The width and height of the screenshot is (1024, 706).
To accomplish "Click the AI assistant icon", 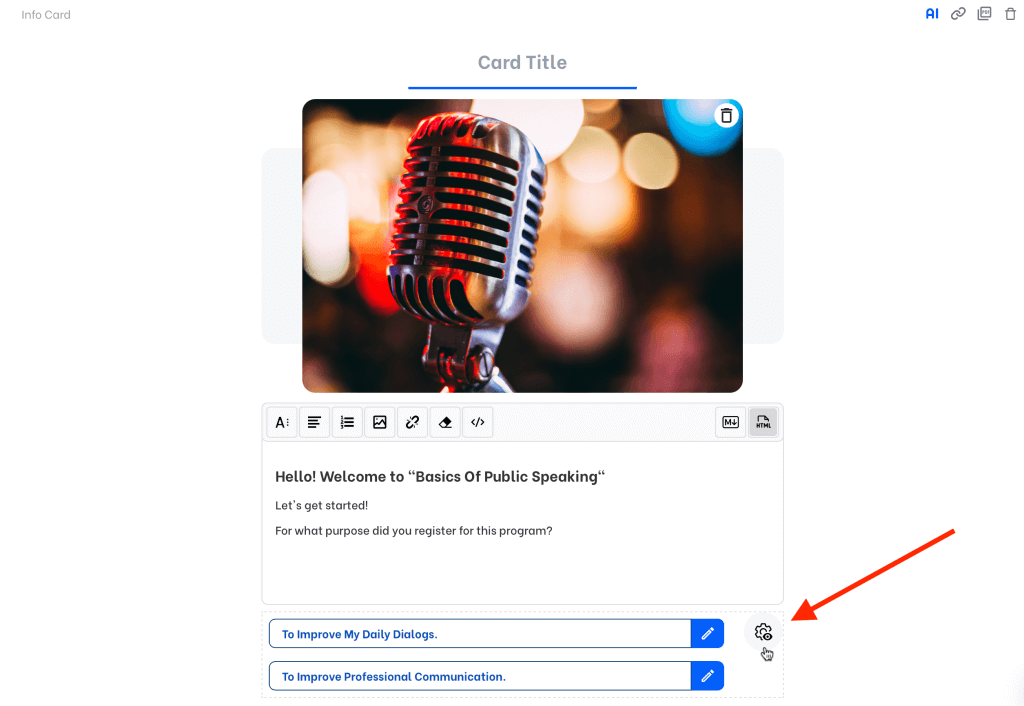I will click(x=932, y=14).
